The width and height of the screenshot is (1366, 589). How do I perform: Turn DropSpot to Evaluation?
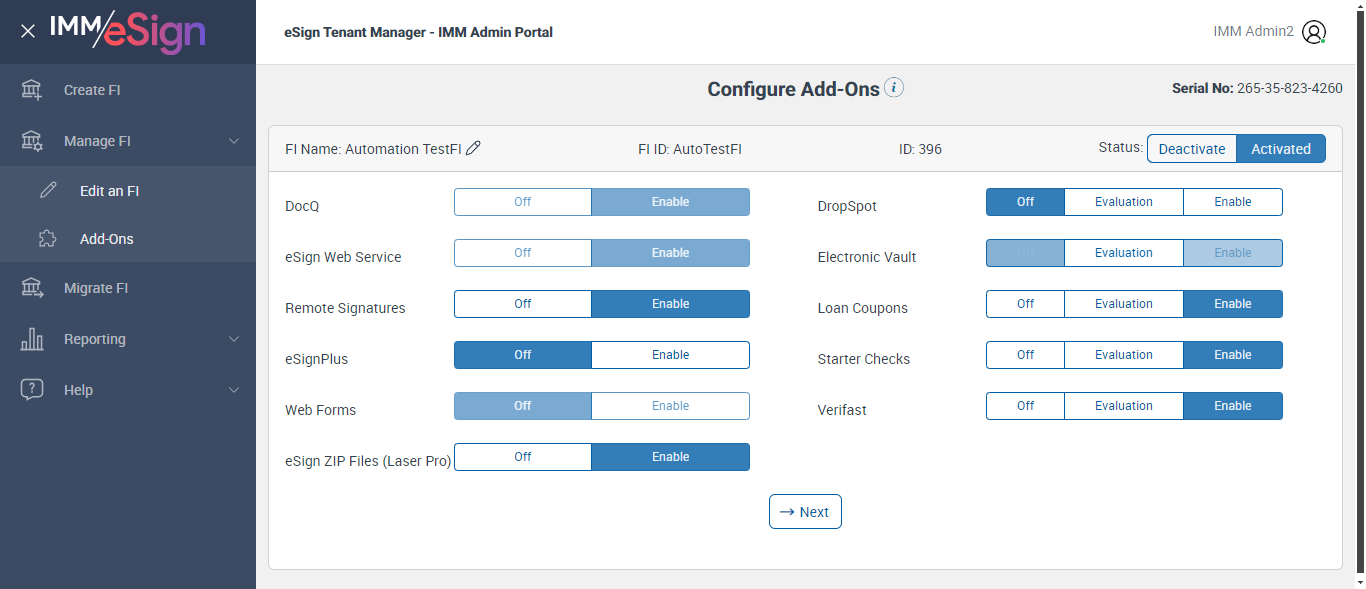tap(1123, 202)
